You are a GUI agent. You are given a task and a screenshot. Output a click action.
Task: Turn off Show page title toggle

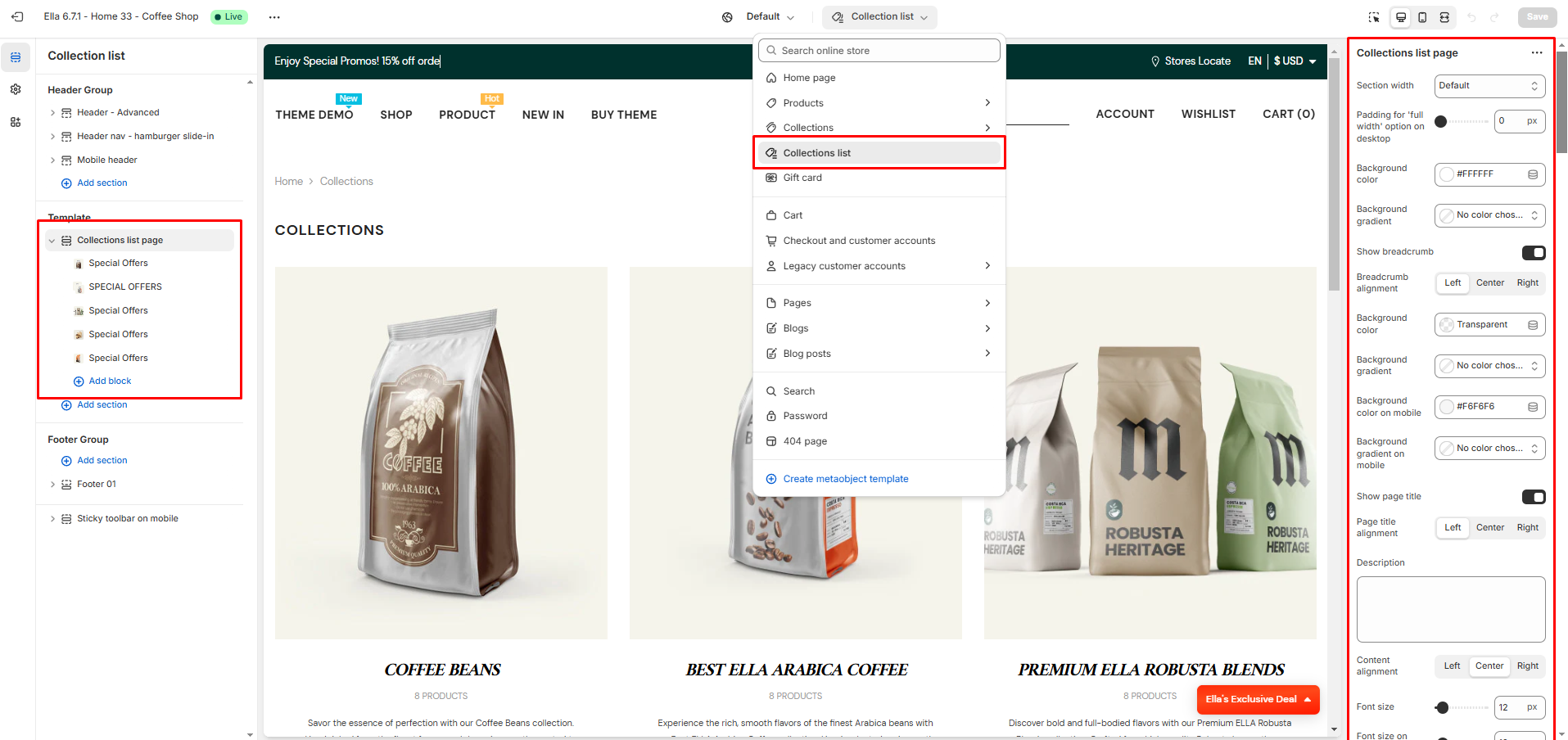(1533, 497)
